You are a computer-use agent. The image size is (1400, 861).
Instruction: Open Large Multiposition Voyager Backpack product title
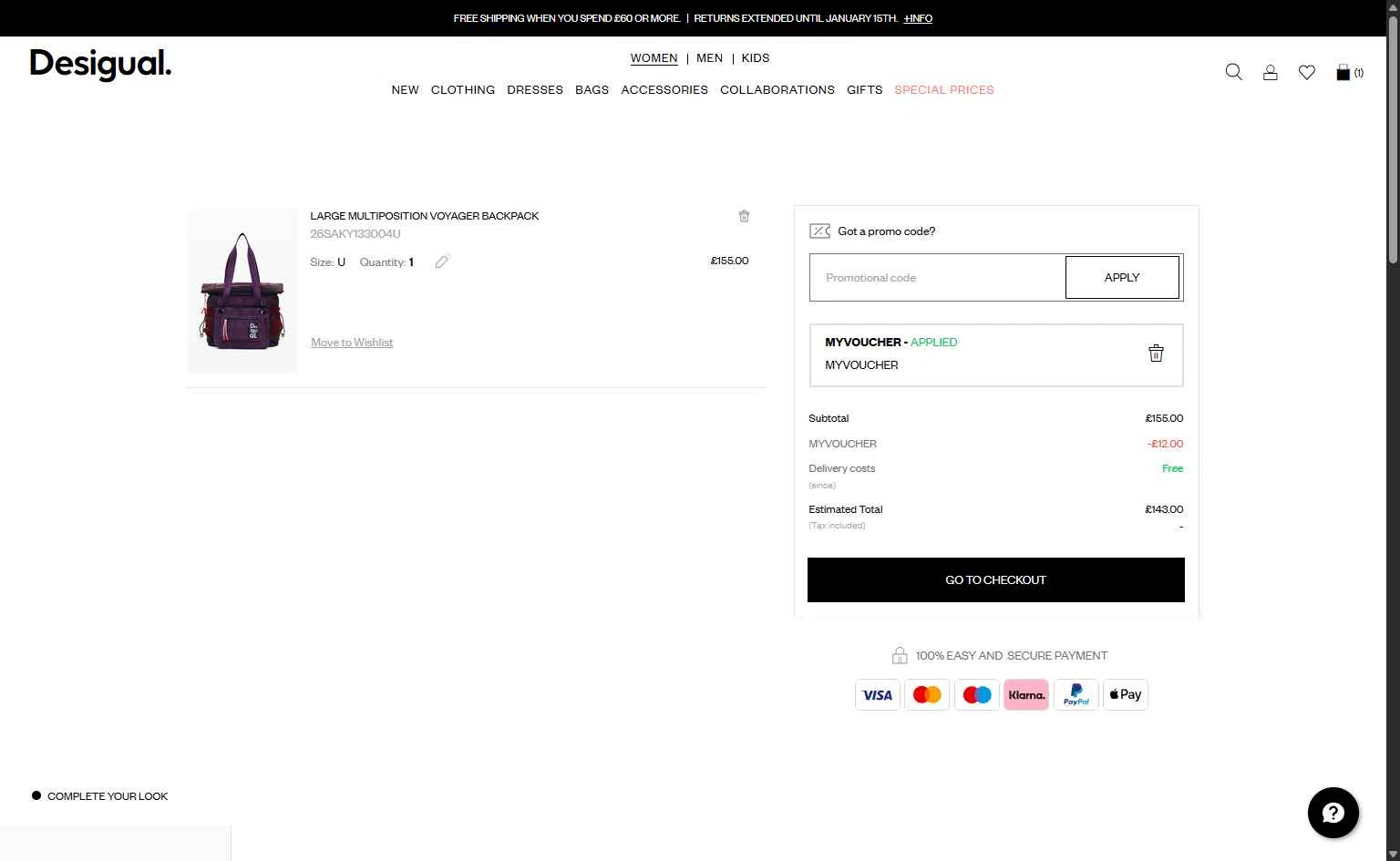pyautogui.click(x=425, y=216)
